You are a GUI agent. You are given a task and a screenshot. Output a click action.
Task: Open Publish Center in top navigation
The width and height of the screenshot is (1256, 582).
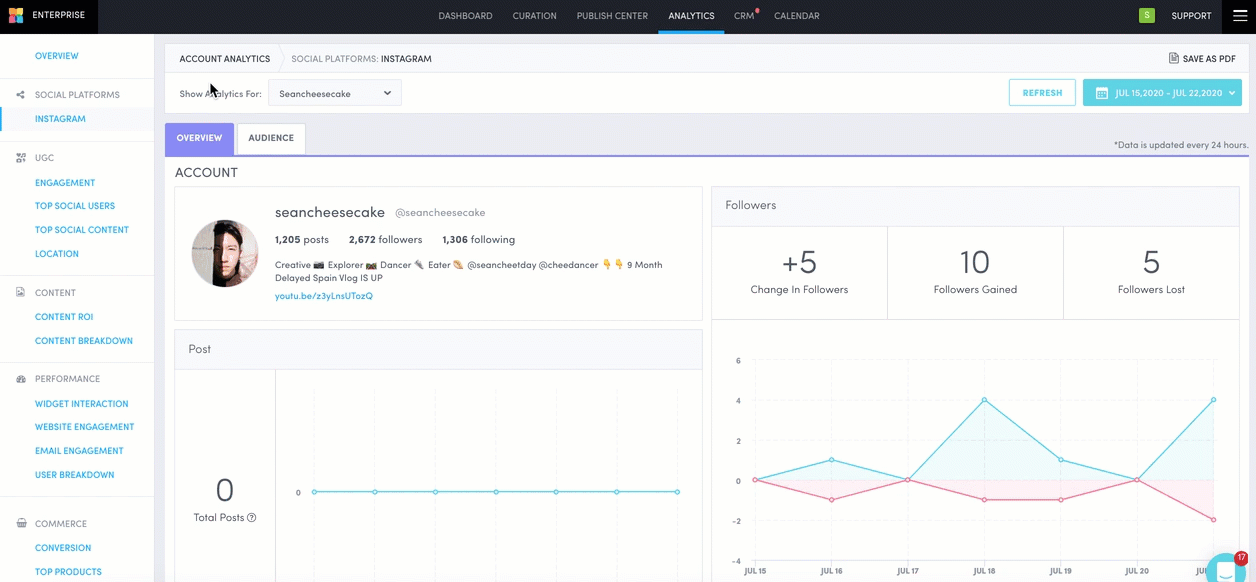612,16
